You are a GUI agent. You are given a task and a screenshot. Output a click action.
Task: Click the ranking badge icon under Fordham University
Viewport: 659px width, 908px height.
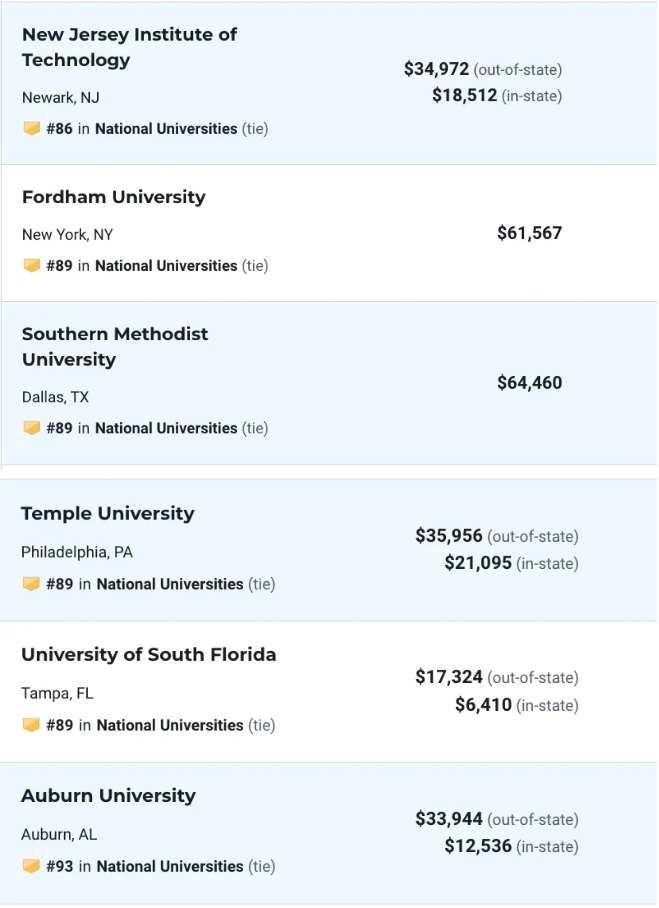[32, 266]
